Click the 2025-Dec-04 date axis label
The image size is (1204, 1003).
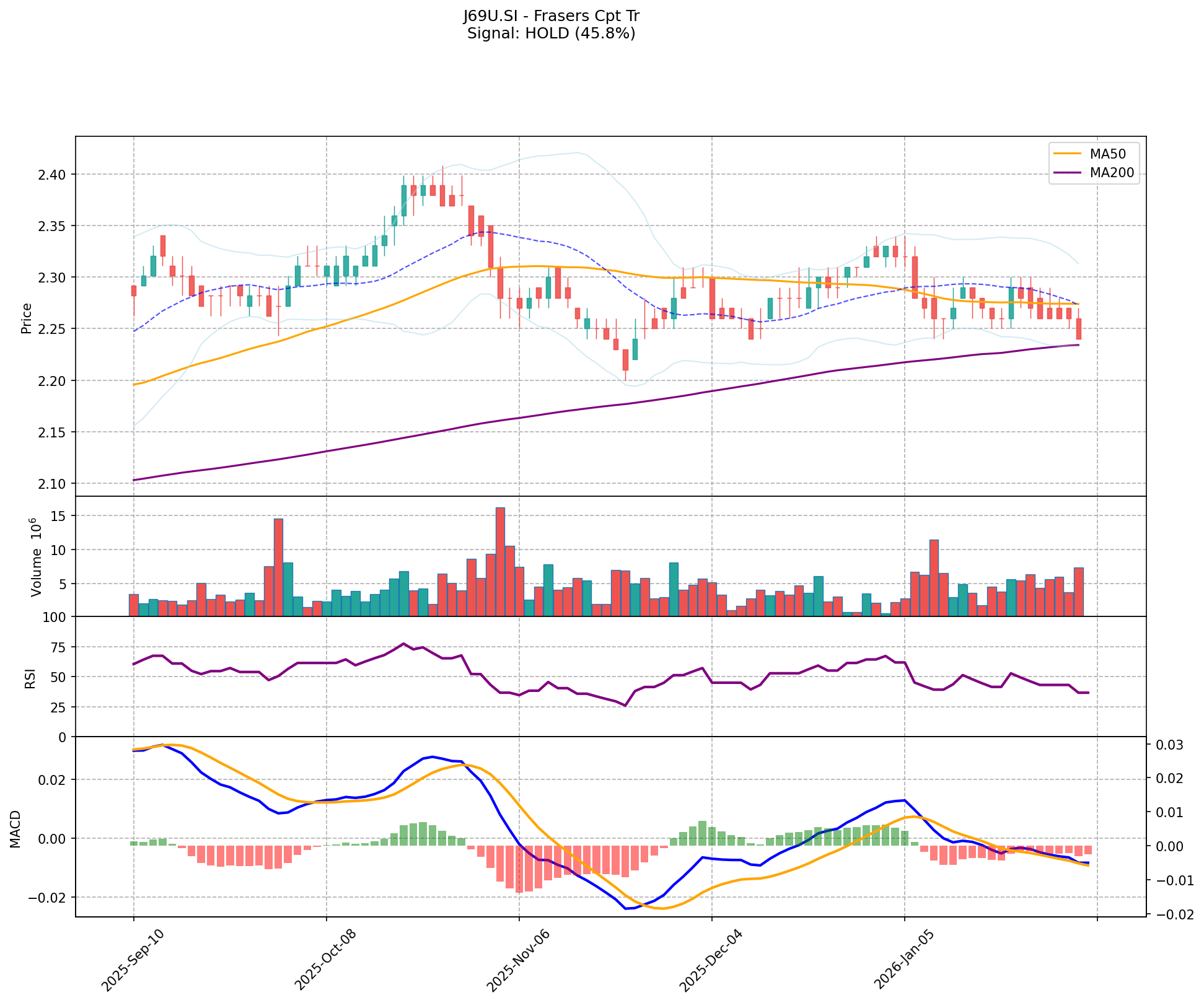point(710,960)
